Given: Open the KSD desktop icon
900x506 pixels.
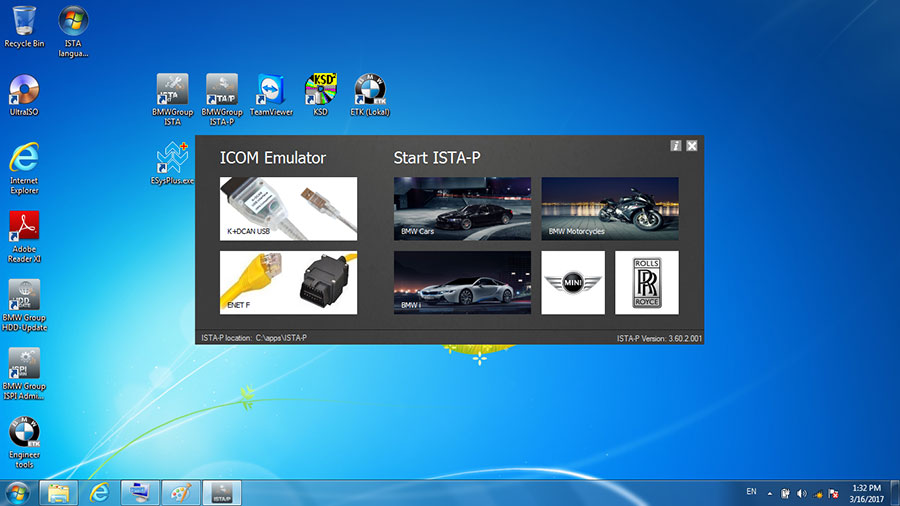Looking at the screenshot, I should [320, 90].
